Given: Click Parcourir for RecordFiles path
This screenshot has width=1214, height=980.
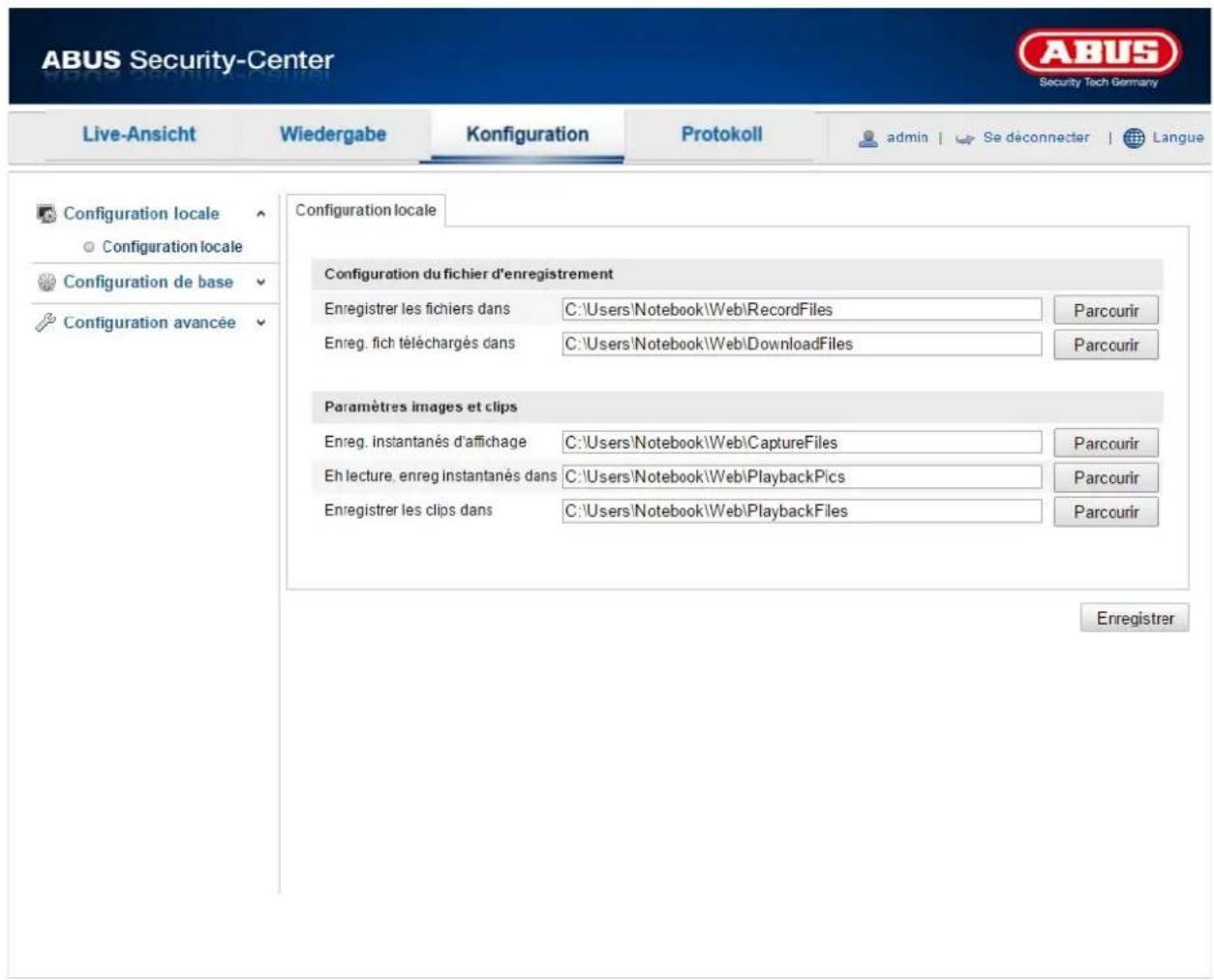Looking at the screenshot, I should tap(1106, 311).
